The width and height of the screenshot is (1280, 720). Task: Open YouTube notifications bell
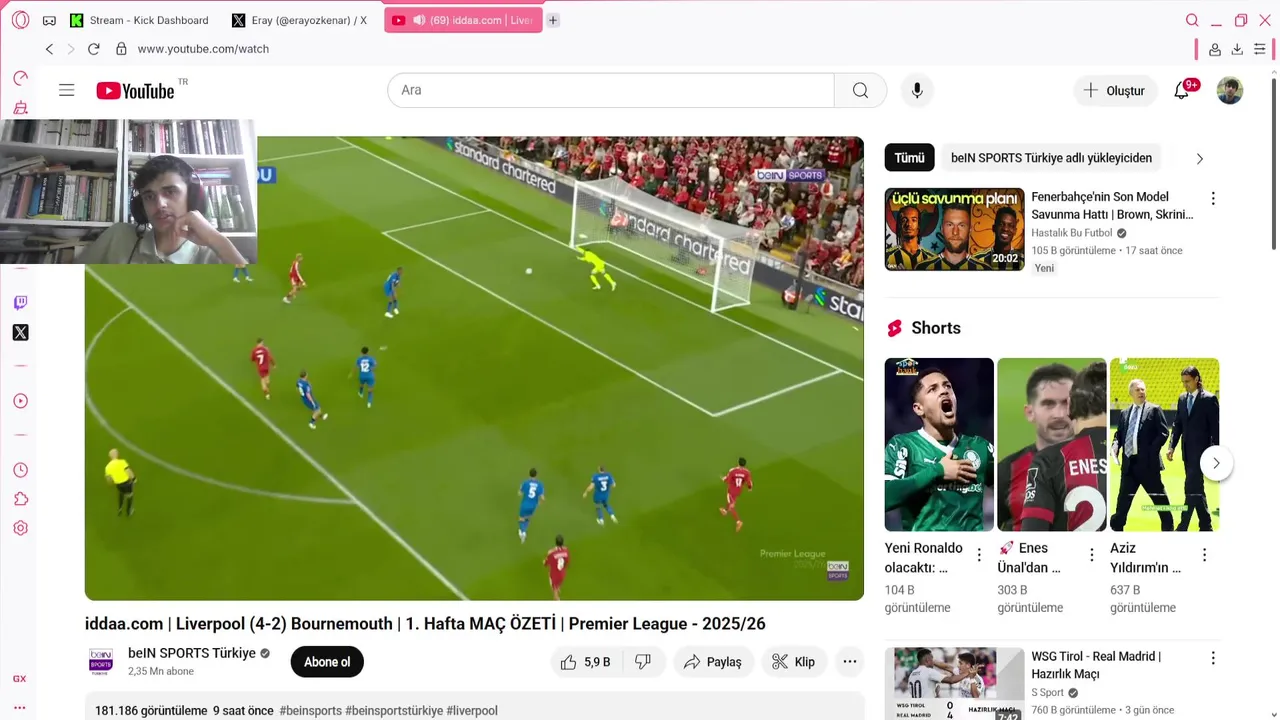click(x=1182, y=90)
